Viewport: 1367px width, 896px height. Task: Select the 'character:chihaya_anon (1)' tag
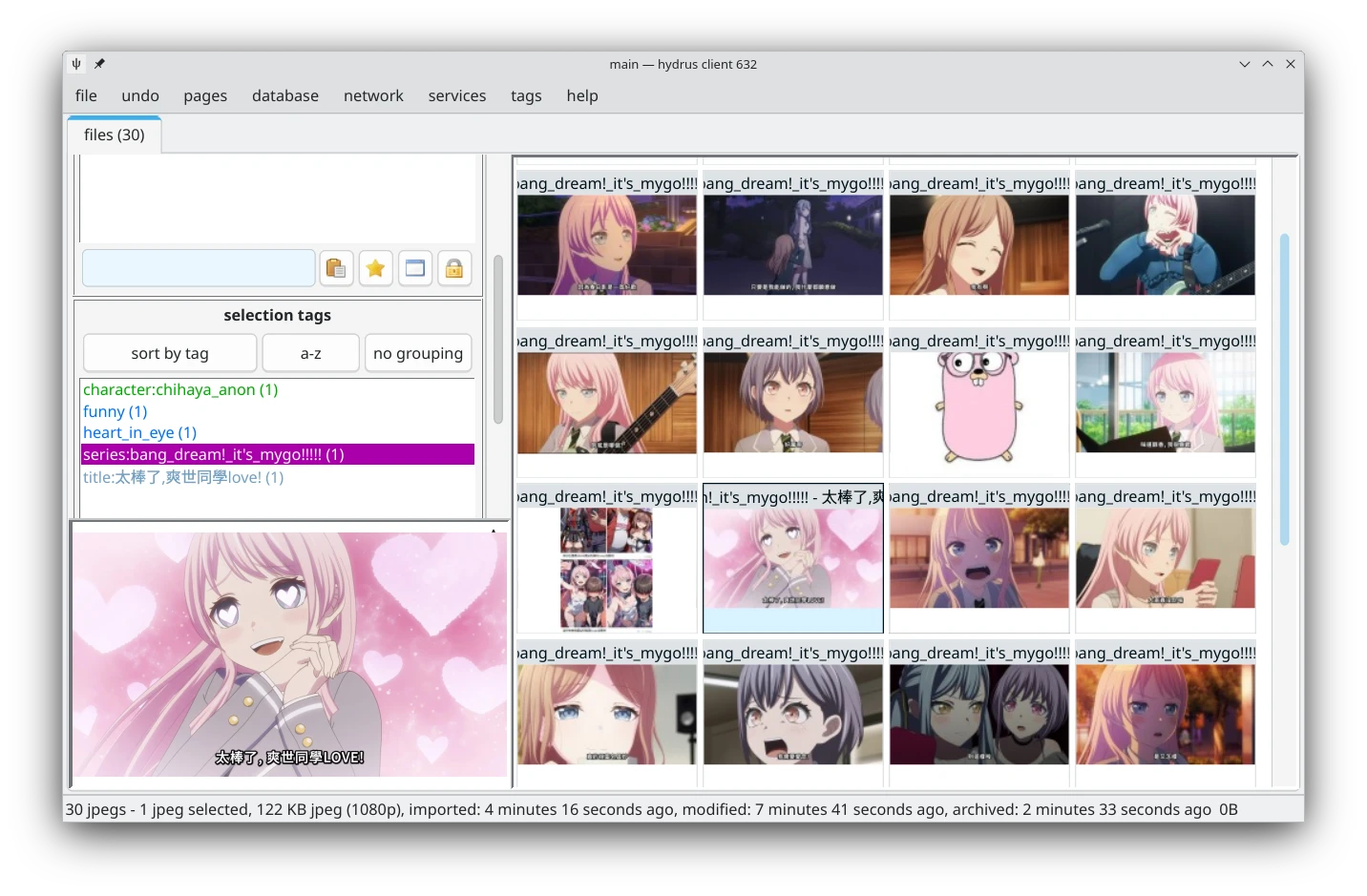[179, 389]
